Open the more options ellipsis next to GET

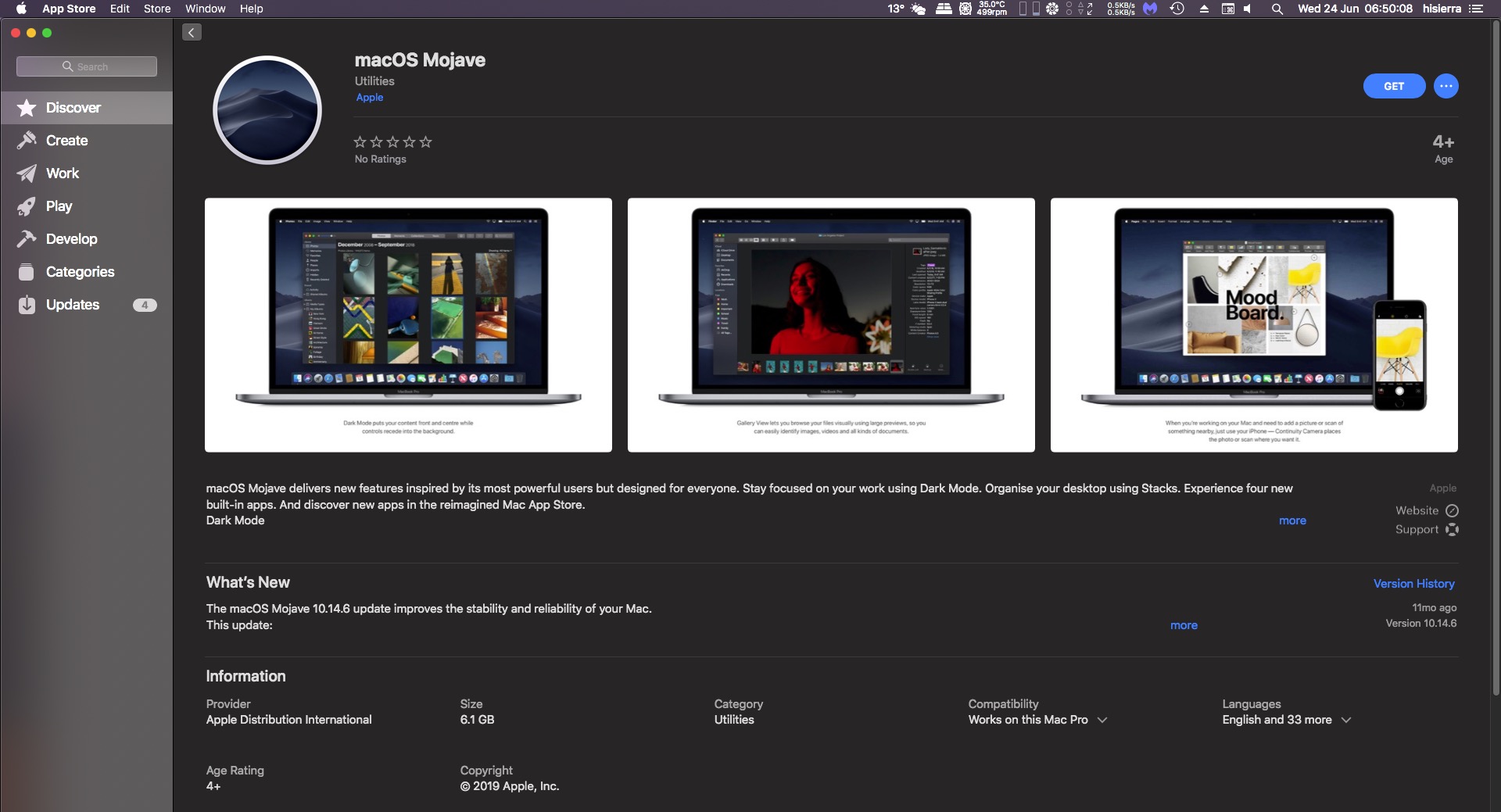pyautogui.click(x=1445, y=86)
